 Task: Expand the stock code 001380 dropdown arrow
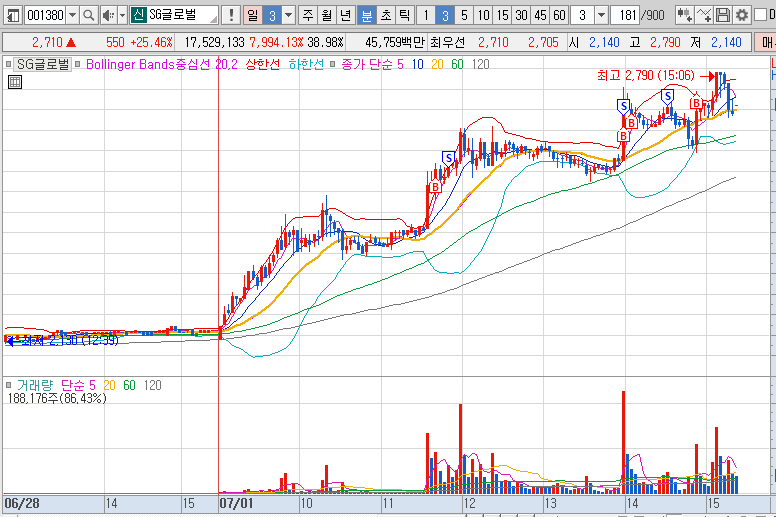point(72,15)
